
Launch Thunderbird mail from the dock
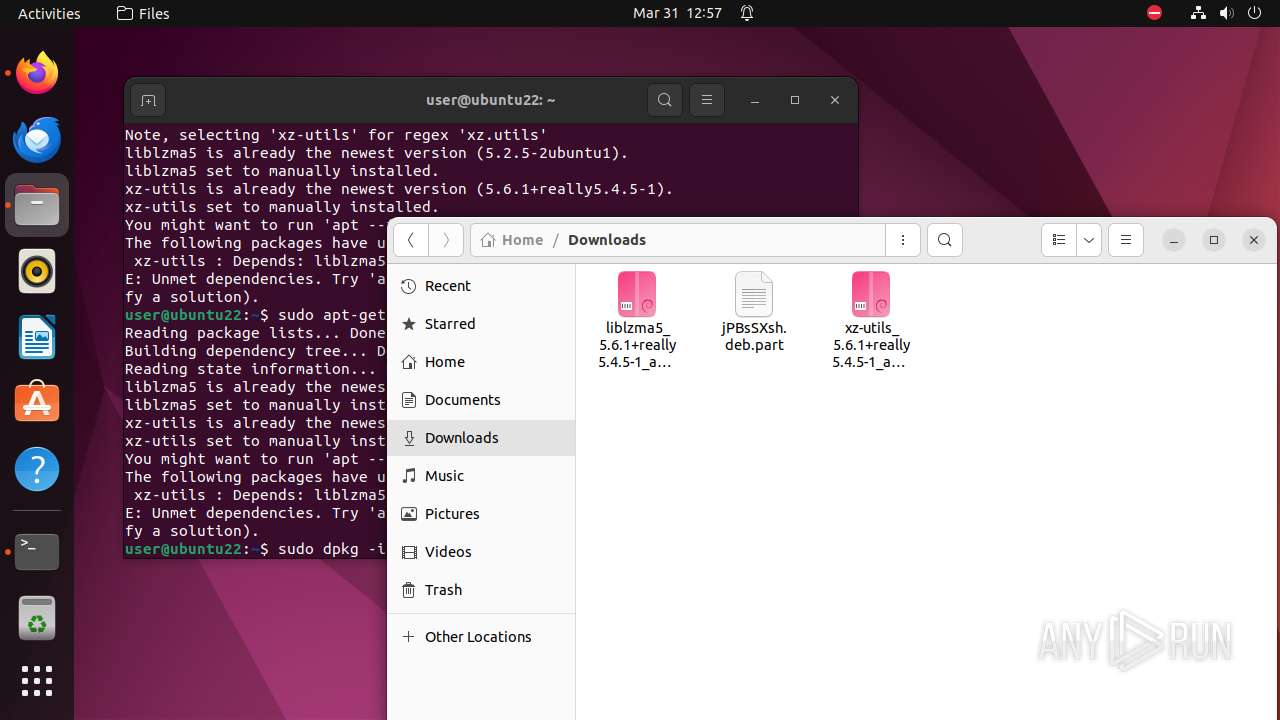coord(37,139)
